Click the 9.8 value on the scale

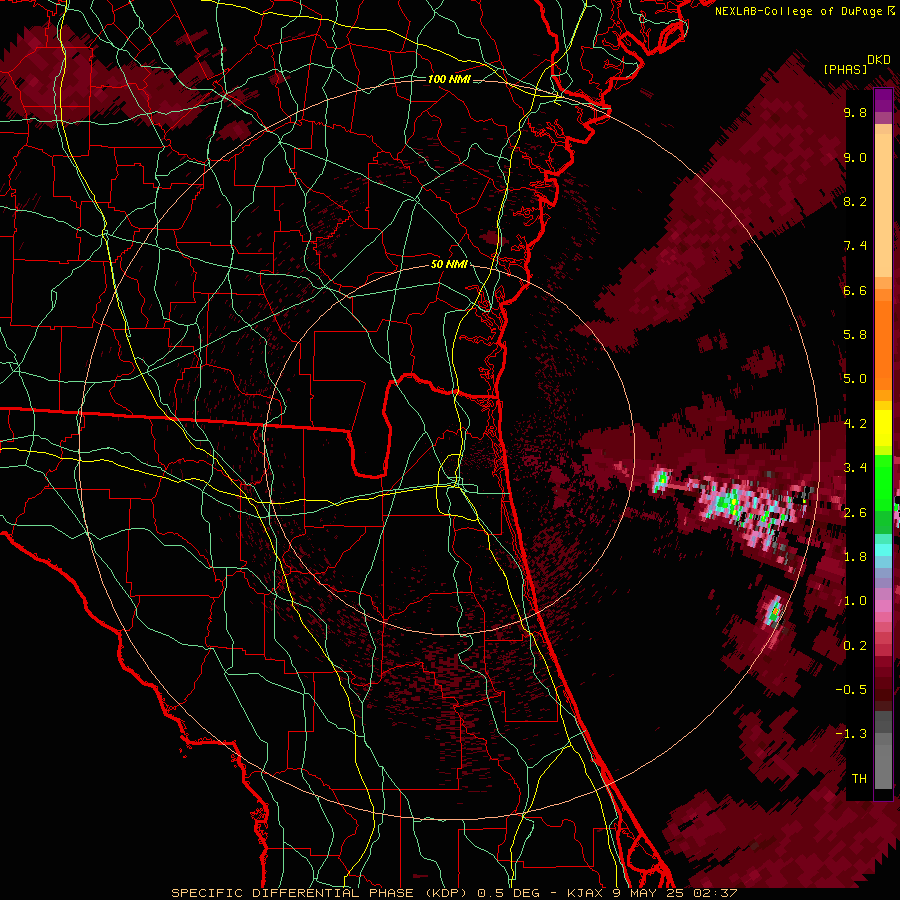click(855, 113)
